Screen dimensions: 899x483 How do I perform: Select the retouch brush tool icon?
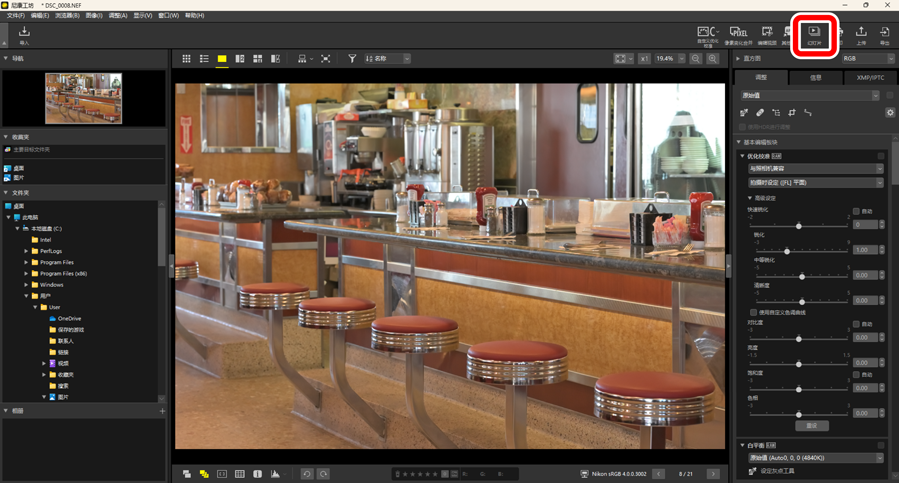click(760, 113)
